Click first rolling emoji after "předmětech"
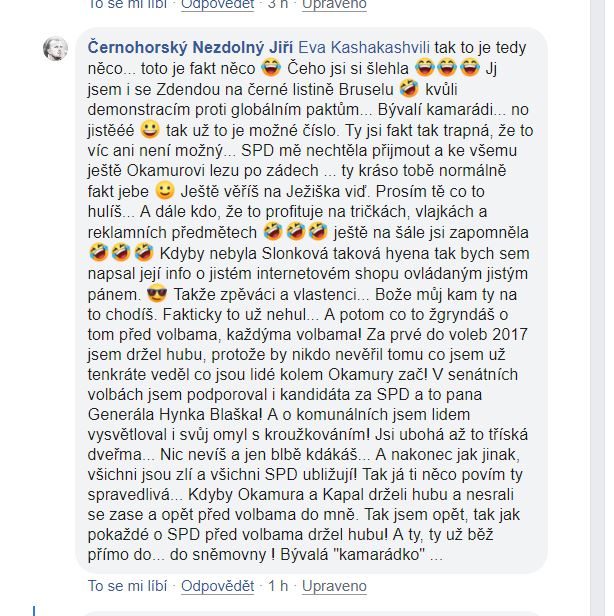 273,232
